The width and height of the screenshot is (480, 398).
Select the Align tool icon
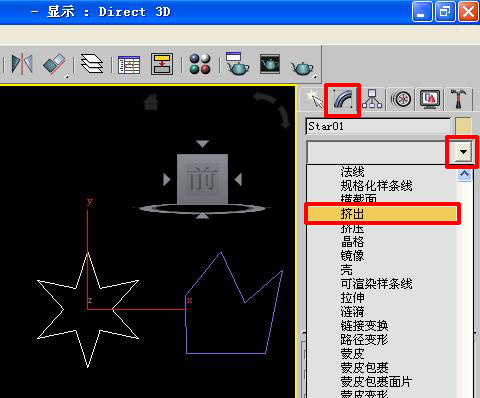click(54, 64)
